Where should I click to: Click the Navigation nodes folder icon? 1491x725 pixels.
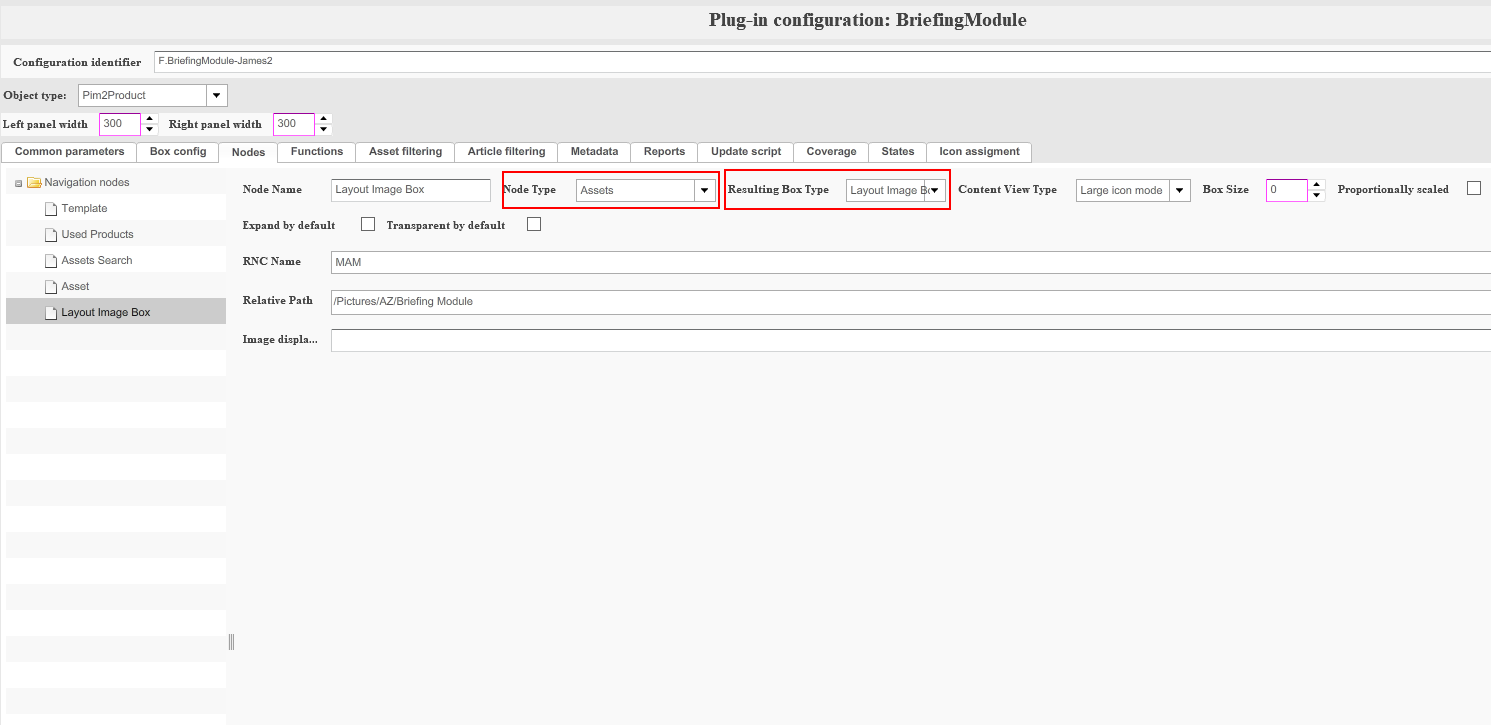pos(34,183)
